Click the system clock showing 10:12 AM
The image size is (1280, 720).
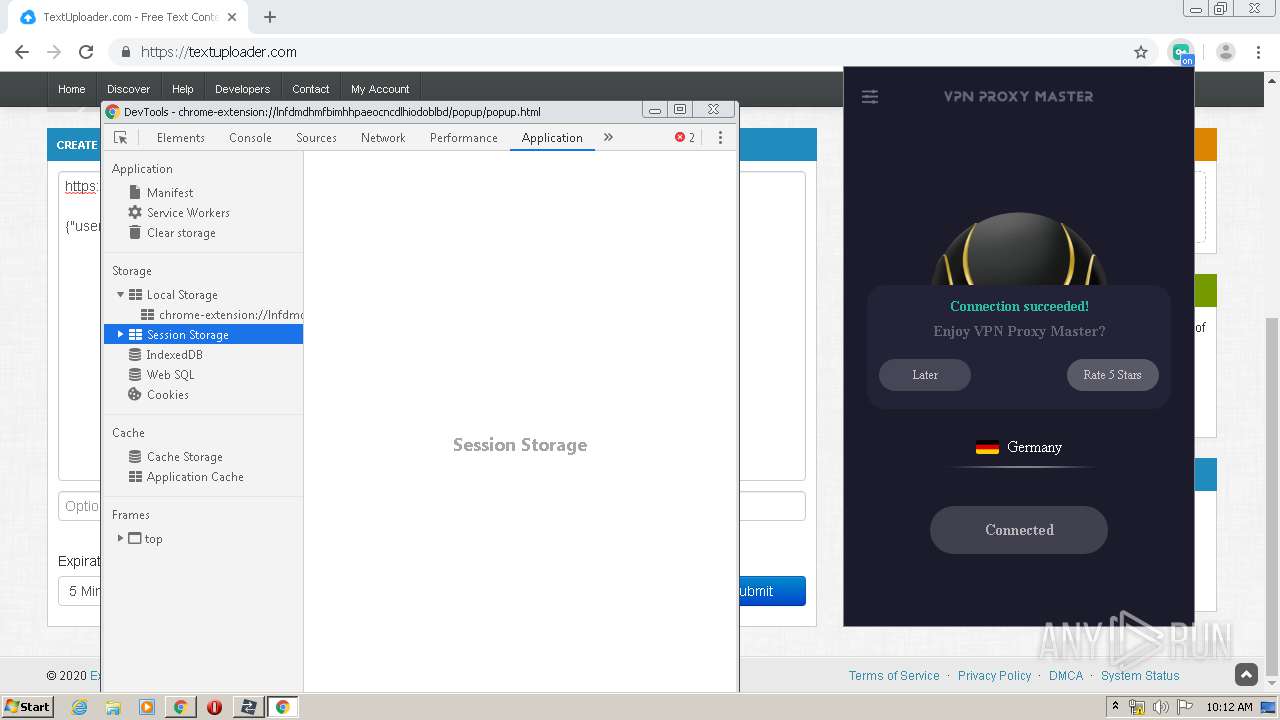tap(1229, 707)
